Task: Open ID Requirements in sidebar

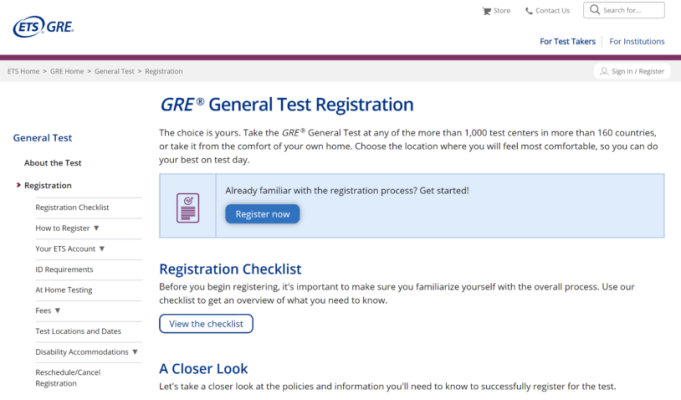Action: (64, 269)
